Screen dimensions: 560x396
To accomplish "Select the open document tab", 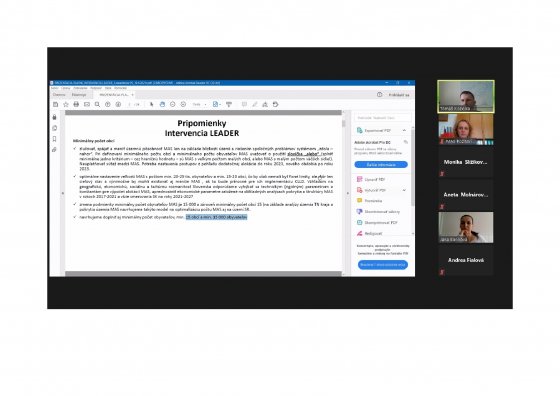I will pos(114,95).
